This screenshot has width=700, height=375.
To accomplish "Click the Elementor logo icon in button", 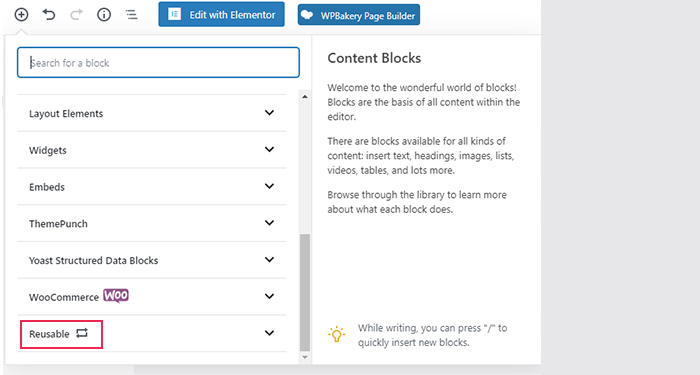I will click(174, 14).
